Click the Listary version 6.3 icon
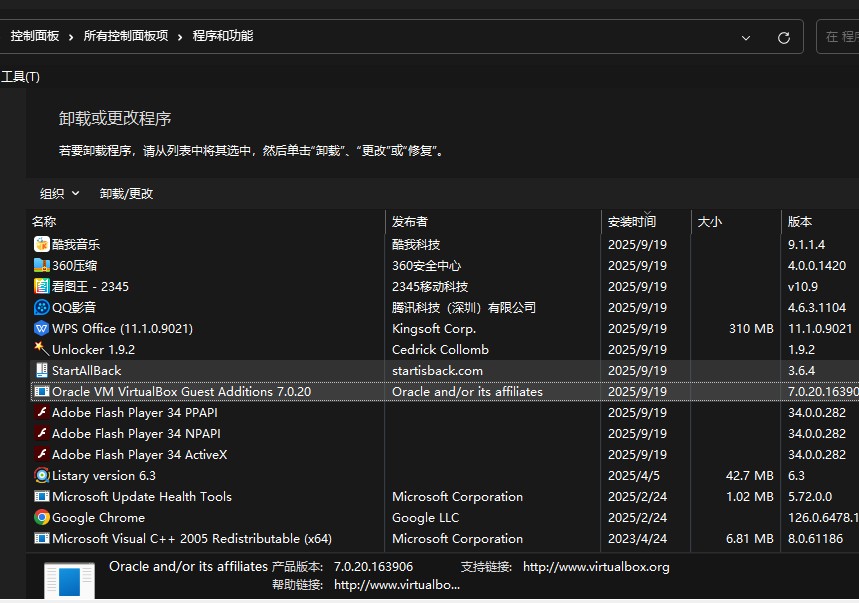This screenshot has width=859, height=603. (x=42, y=475)
